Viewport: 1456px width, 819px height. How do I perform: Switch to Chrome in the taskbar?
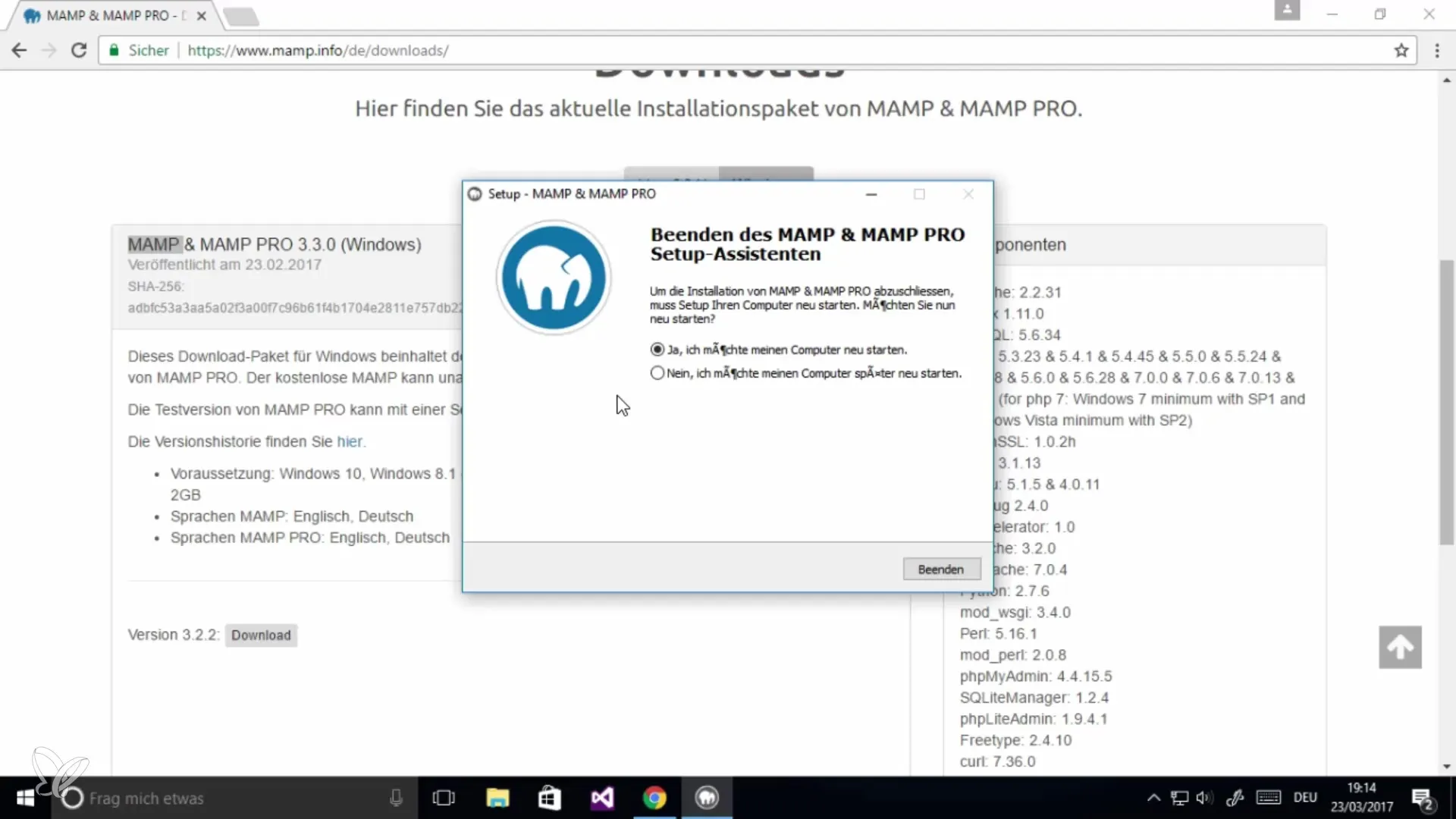(x=654, y=798)
